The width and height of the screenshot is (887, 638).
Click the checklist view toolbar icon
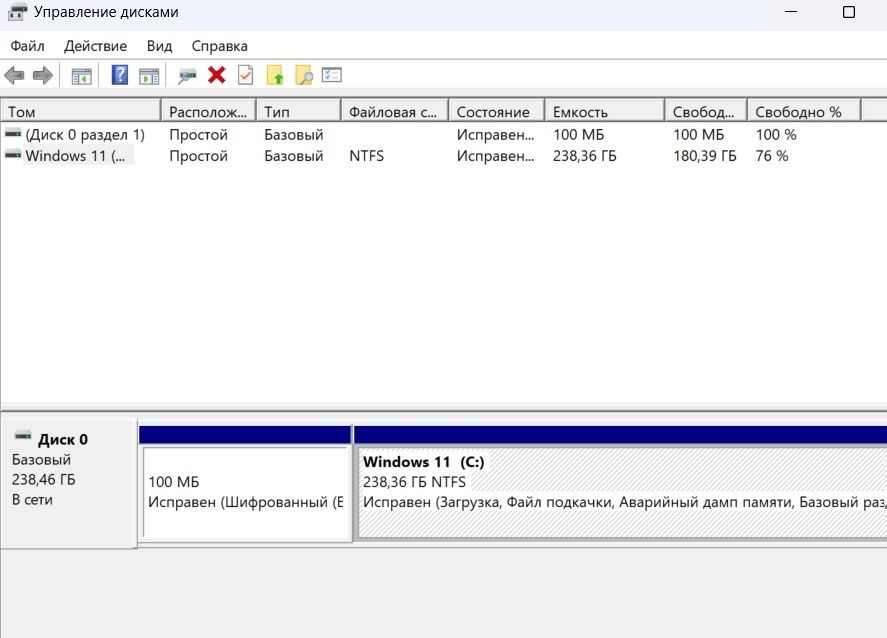point(331,75)
